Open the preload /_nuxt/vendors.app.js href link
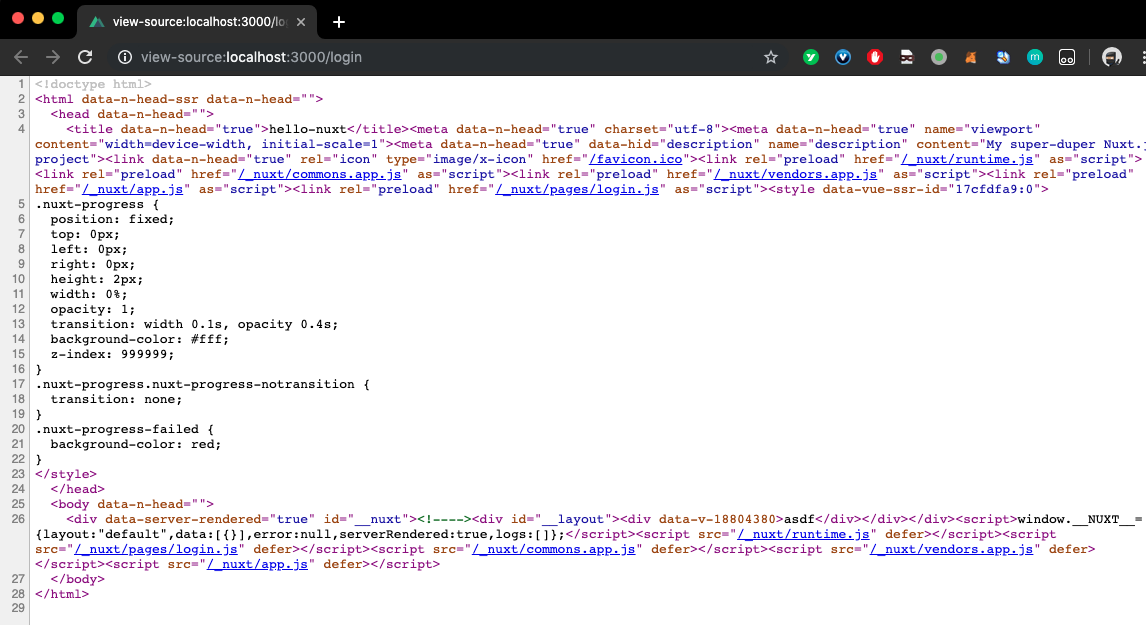 tap(795, 174)
